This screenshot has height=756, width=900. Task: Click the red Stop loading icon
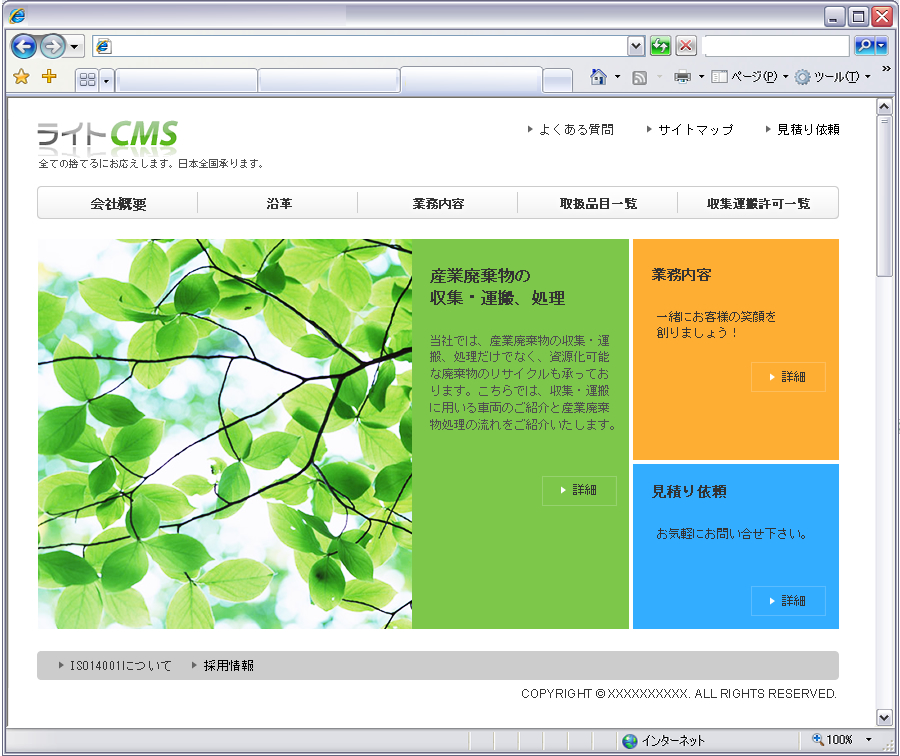686,46
